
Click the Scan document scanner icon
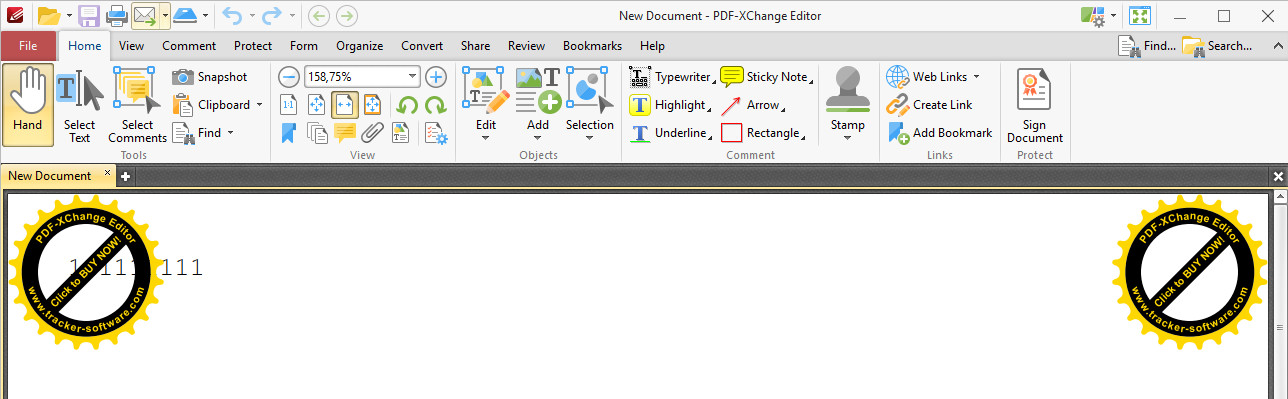185,15
